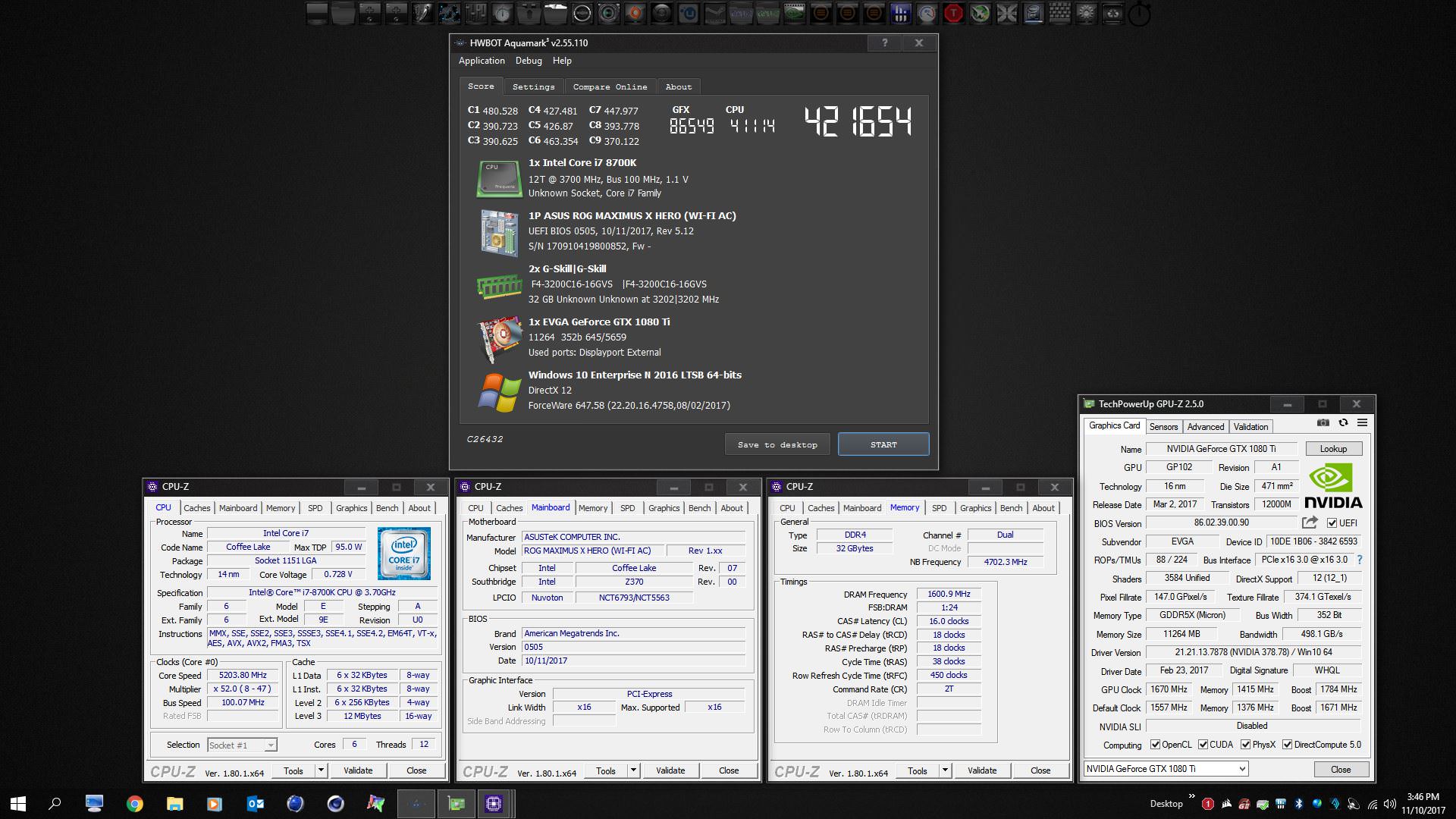
Task: Launch Google Chrome from taskbar
Action: point(135,804)
